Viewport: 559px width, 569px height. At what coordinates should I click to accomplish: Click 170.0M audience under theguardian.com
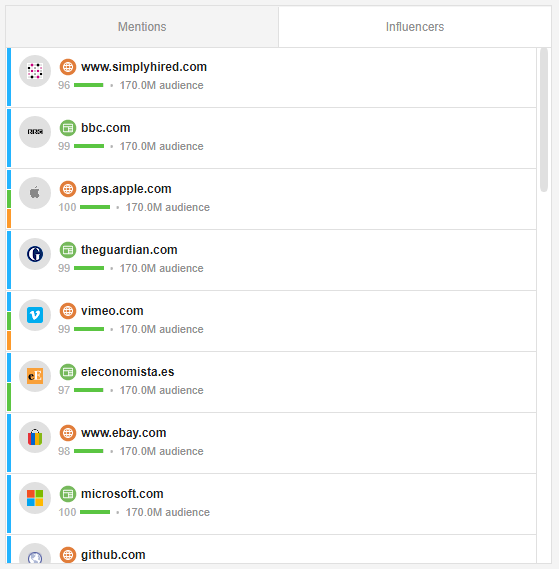coord(162,268)
